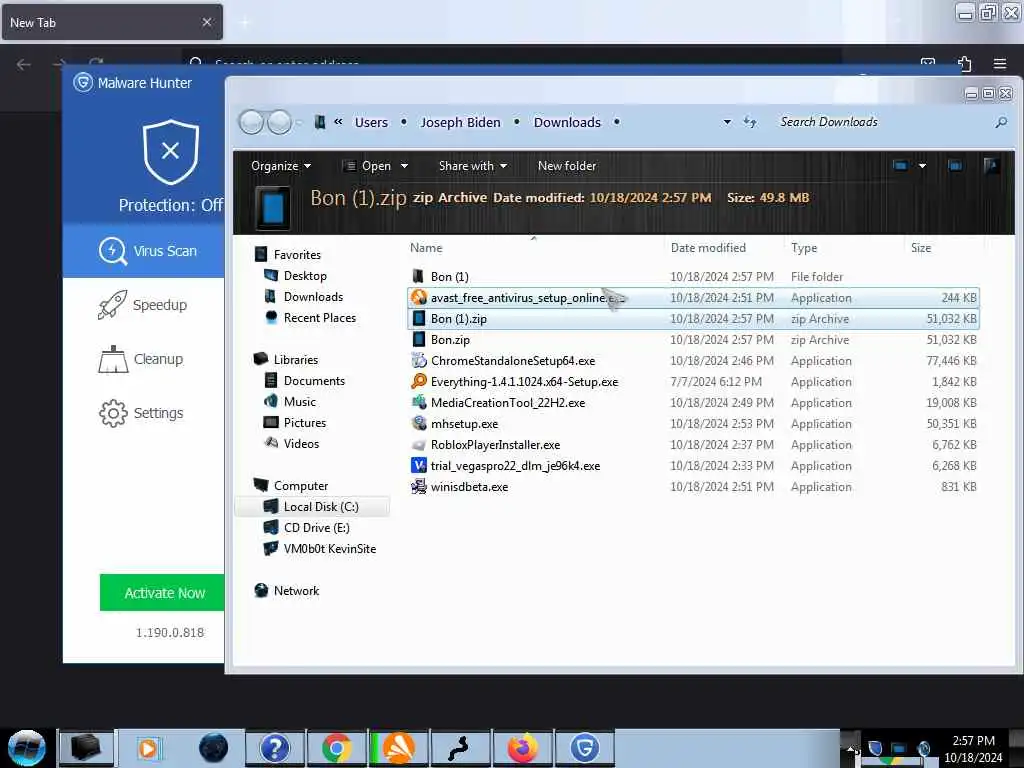This screenshot has height=768, width=1024.
Task: Select RobloxPlayerInstaller.exe file
Action: 693,445
